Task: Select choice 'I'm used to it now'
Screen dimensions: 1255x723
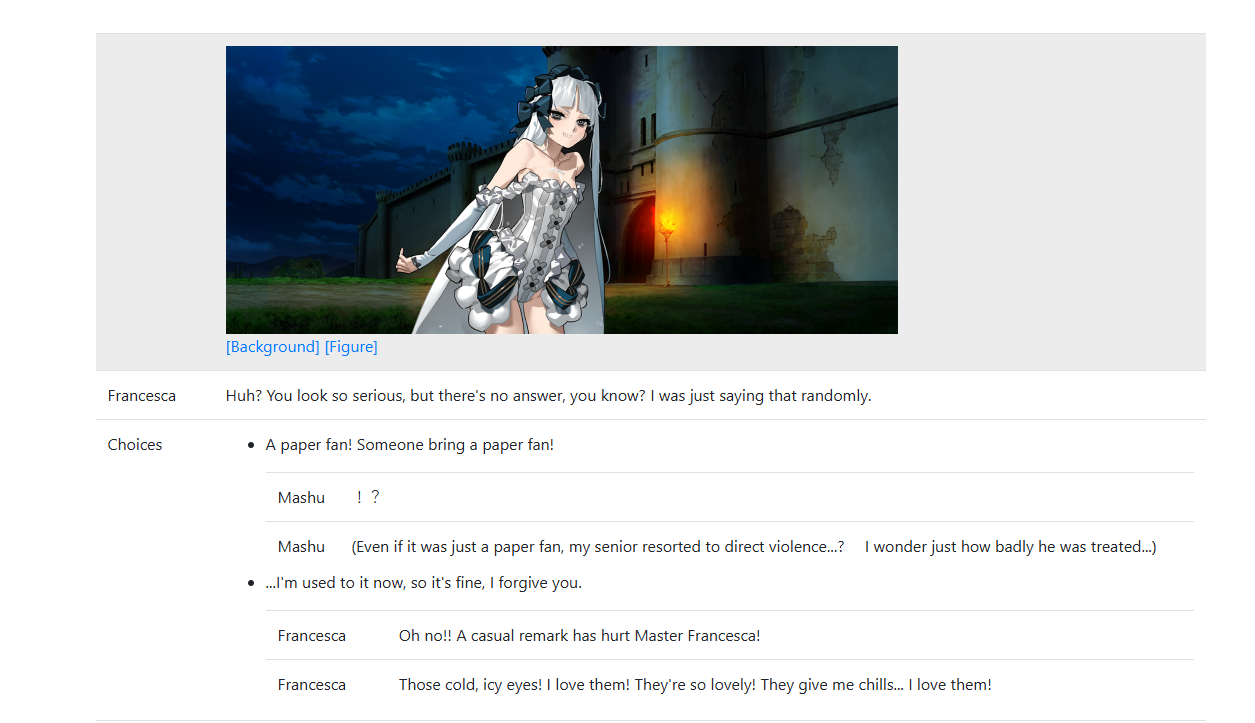Action: (424, 583)
